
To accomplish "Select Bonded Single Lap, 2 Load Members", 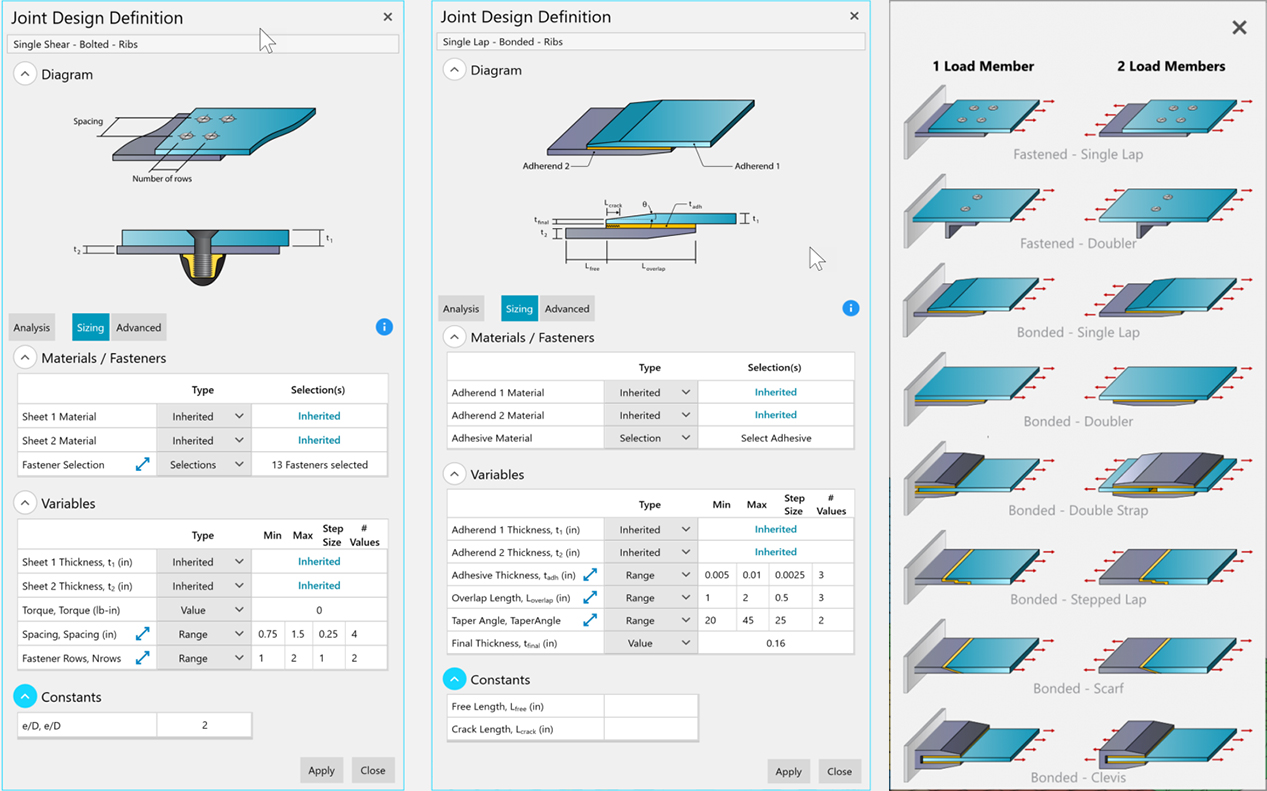I will (1168, 298).
